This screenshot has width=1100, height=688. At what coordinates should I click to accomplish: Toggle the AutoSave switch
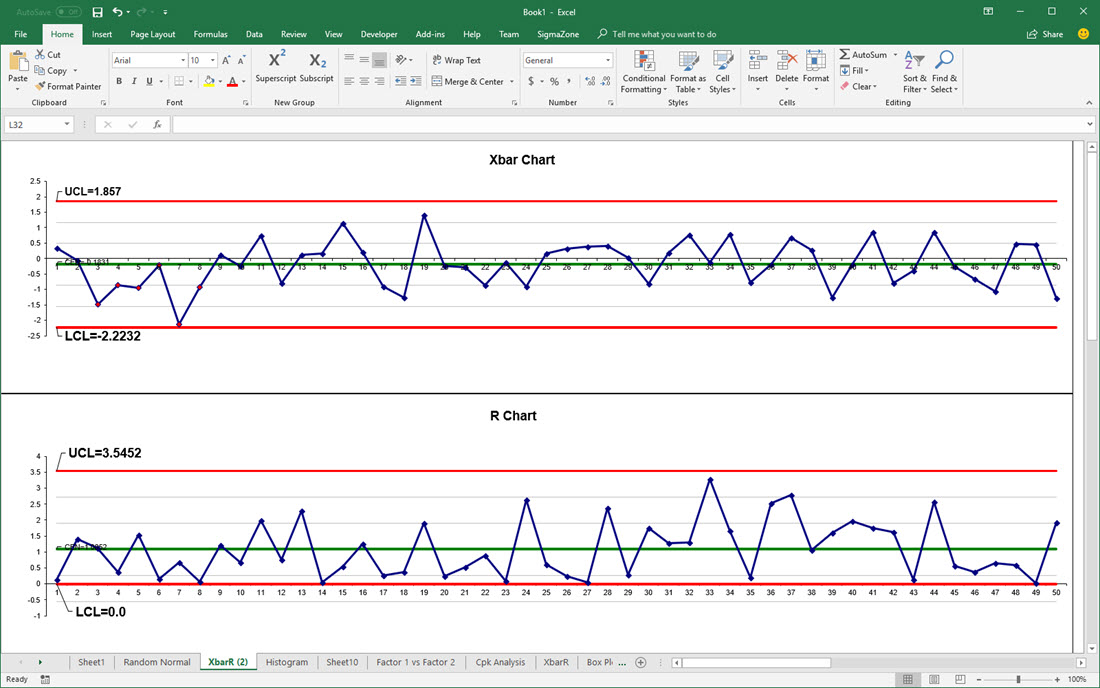[68, 12]
